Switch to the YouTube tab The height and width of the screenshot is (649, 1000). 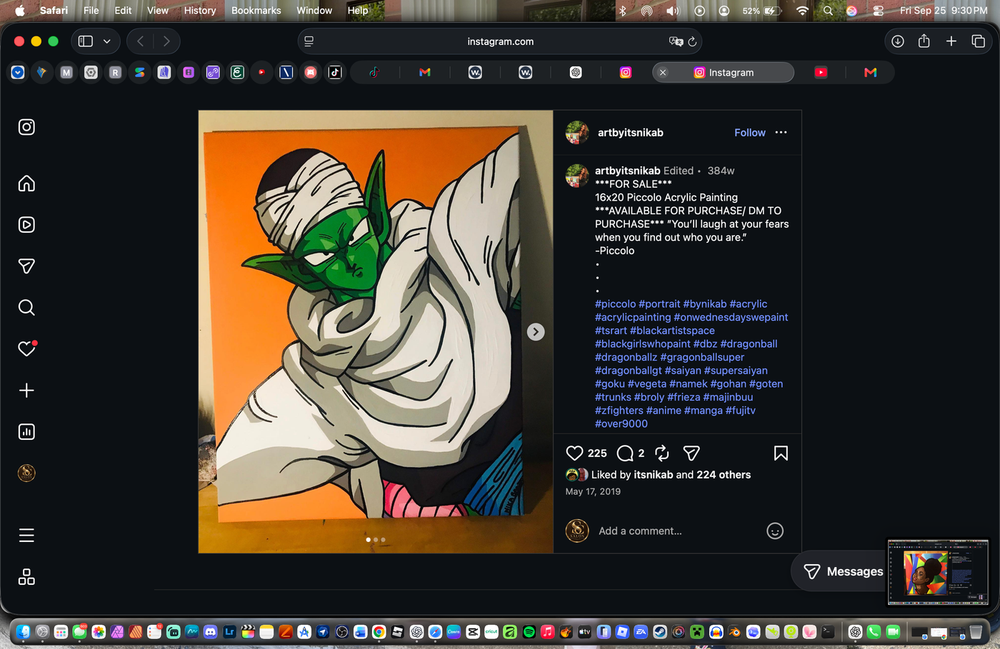(821, 73)
